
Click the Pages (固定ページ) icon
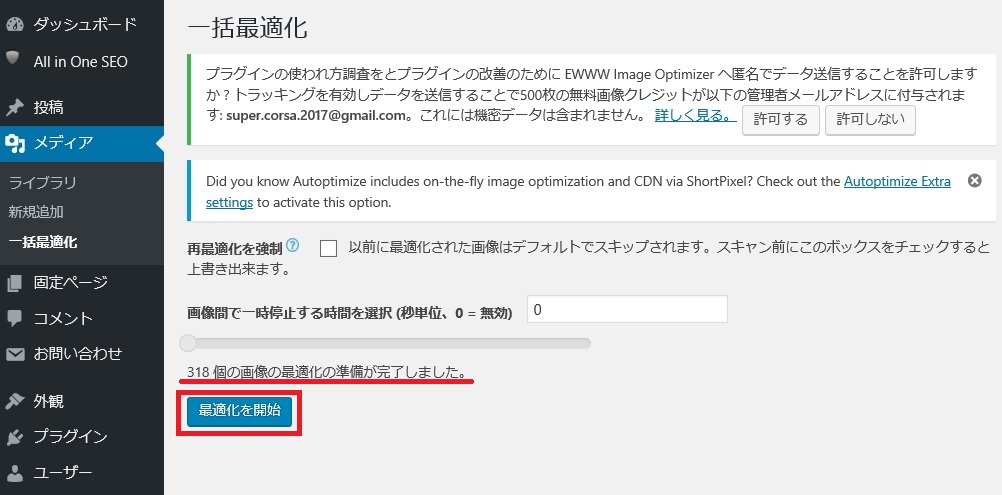[14, 283]
